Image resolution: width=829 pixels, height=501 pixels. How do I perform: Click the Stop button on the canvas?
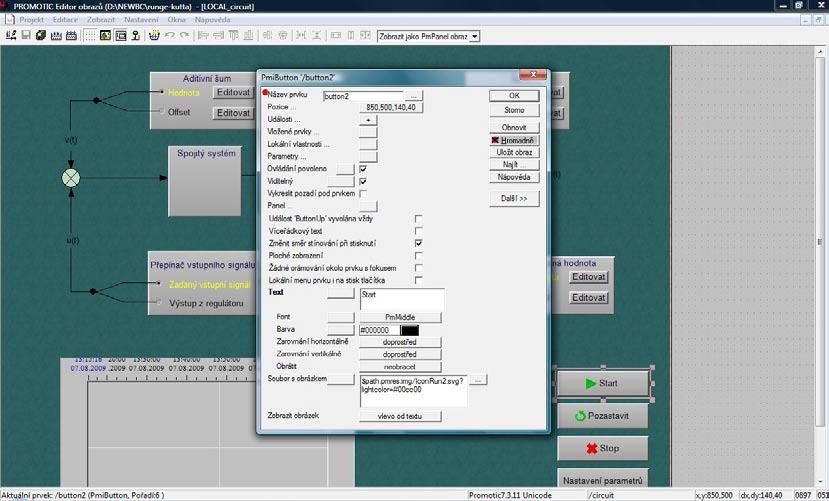(603, 448)
